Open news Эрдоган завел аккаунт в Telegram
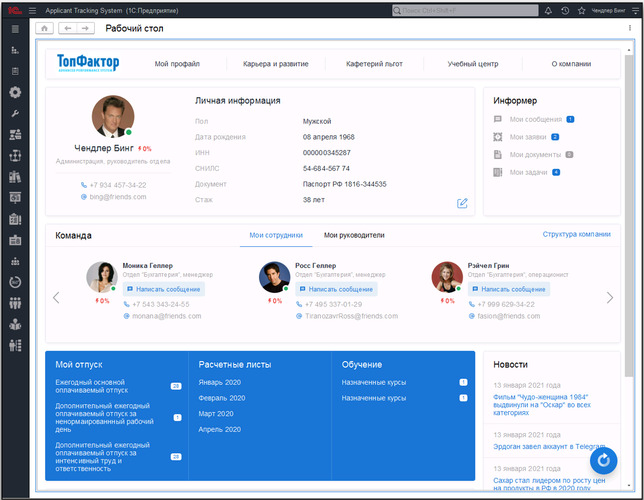This screenshot has width=644, height=500. [549, 447]
